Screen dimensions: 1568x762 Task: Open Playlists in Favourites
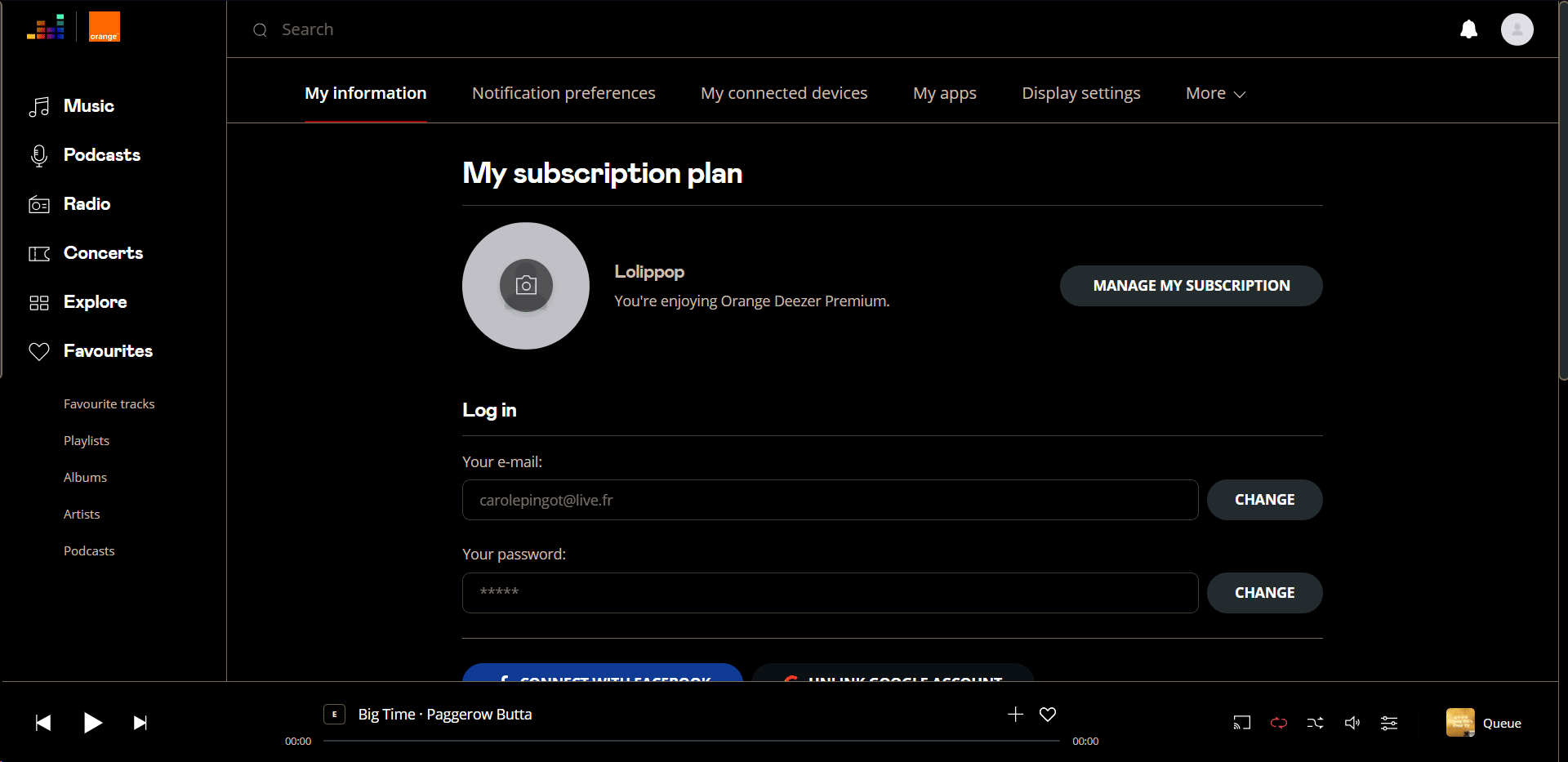[87, 441]
